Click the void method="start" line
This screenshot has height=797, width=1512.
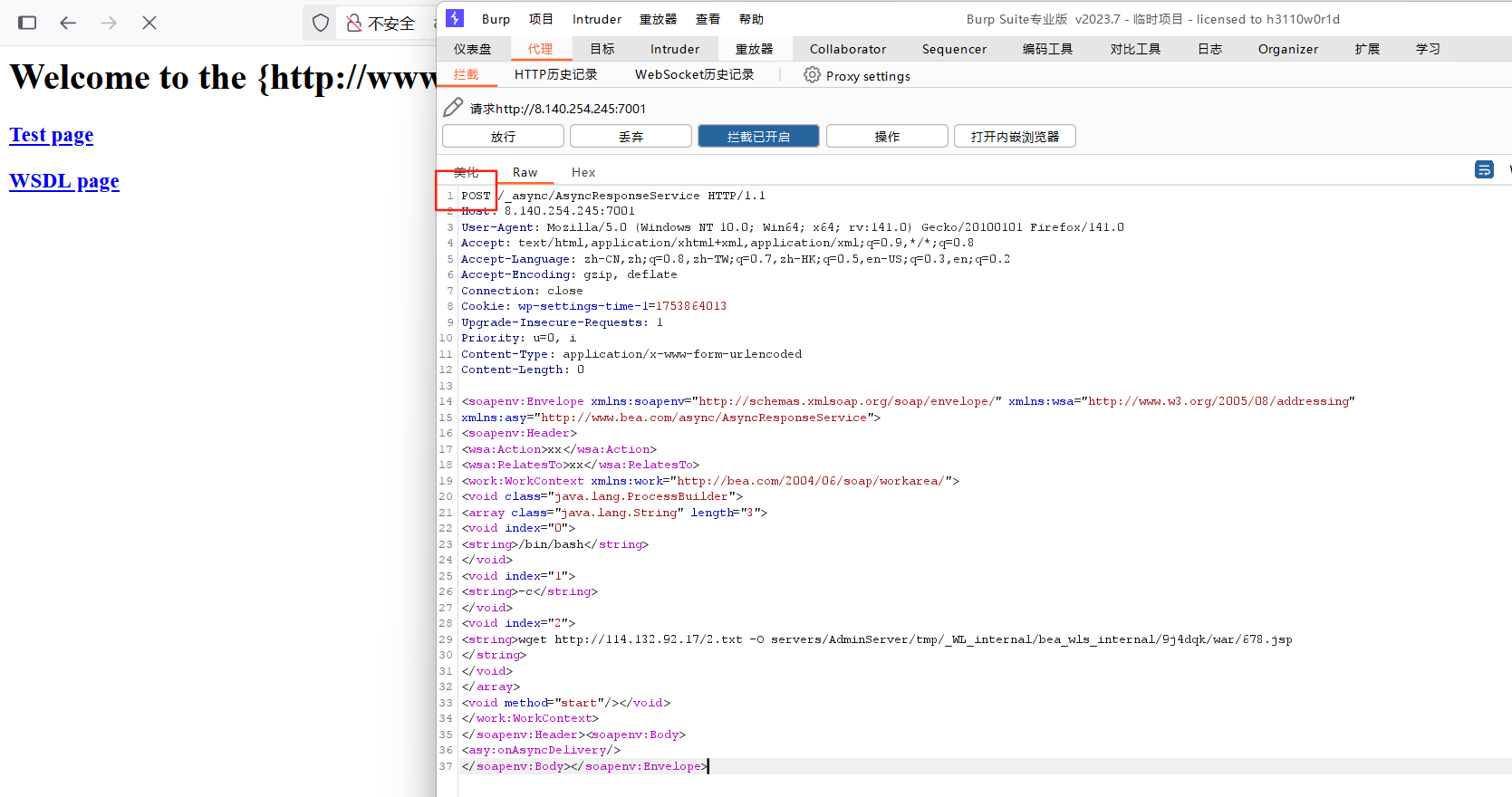565,703
